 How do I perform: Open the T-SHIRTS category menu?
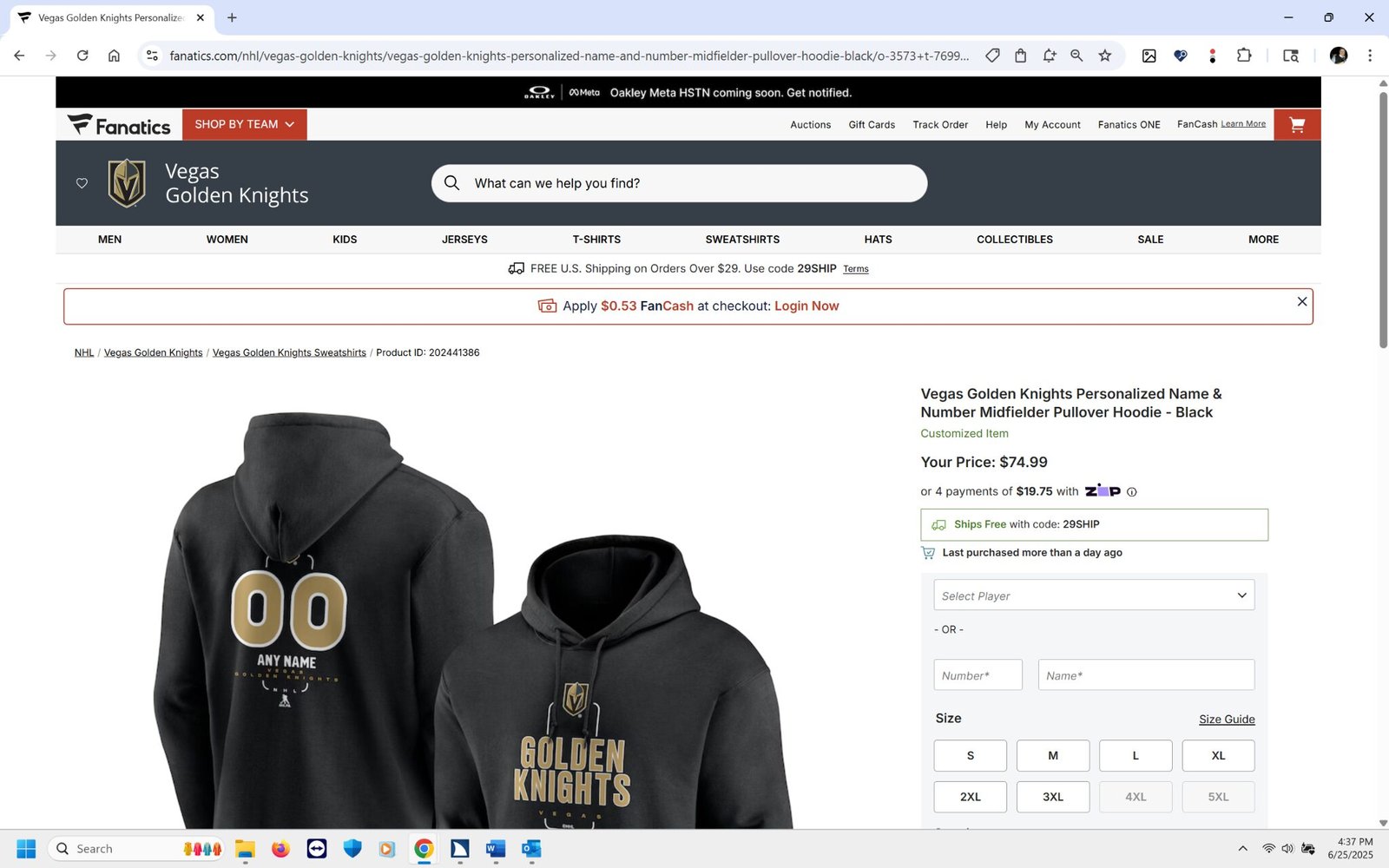[596, 240]
